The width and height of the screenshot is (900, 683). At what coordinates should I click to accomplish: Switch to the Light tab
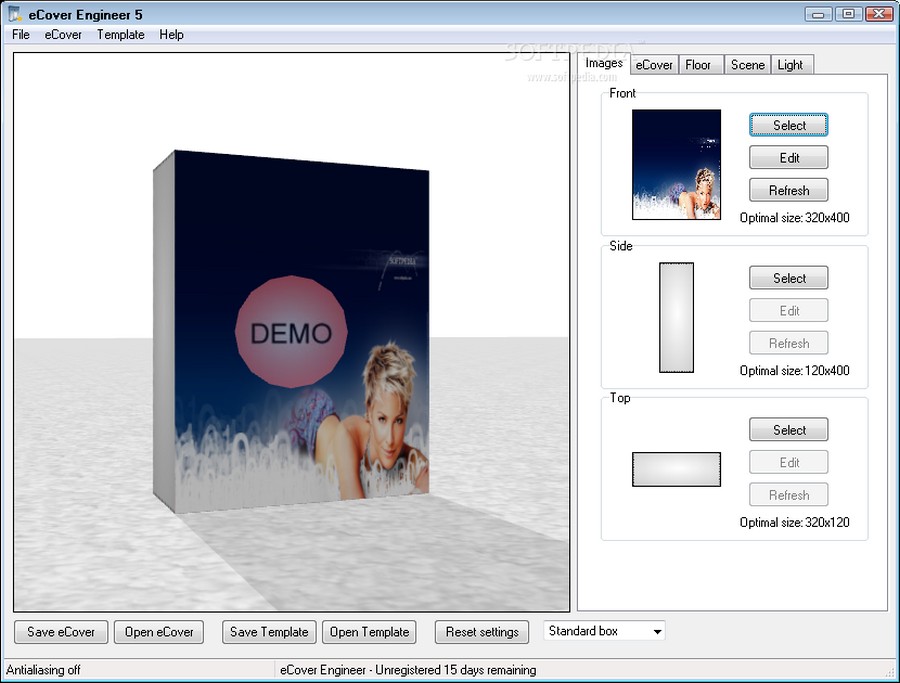(790, 65)
